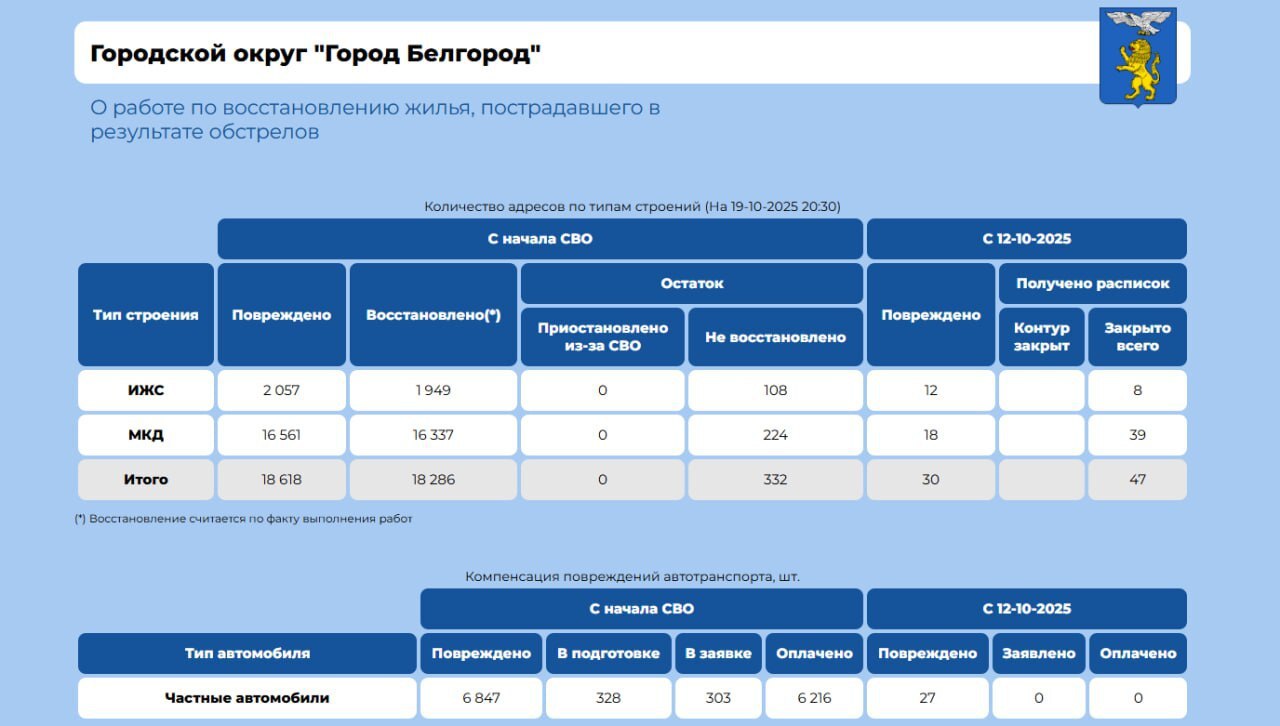1280x726 pixels.
Task: Select the "Заявлено" column header
Action: (1038, 653)
